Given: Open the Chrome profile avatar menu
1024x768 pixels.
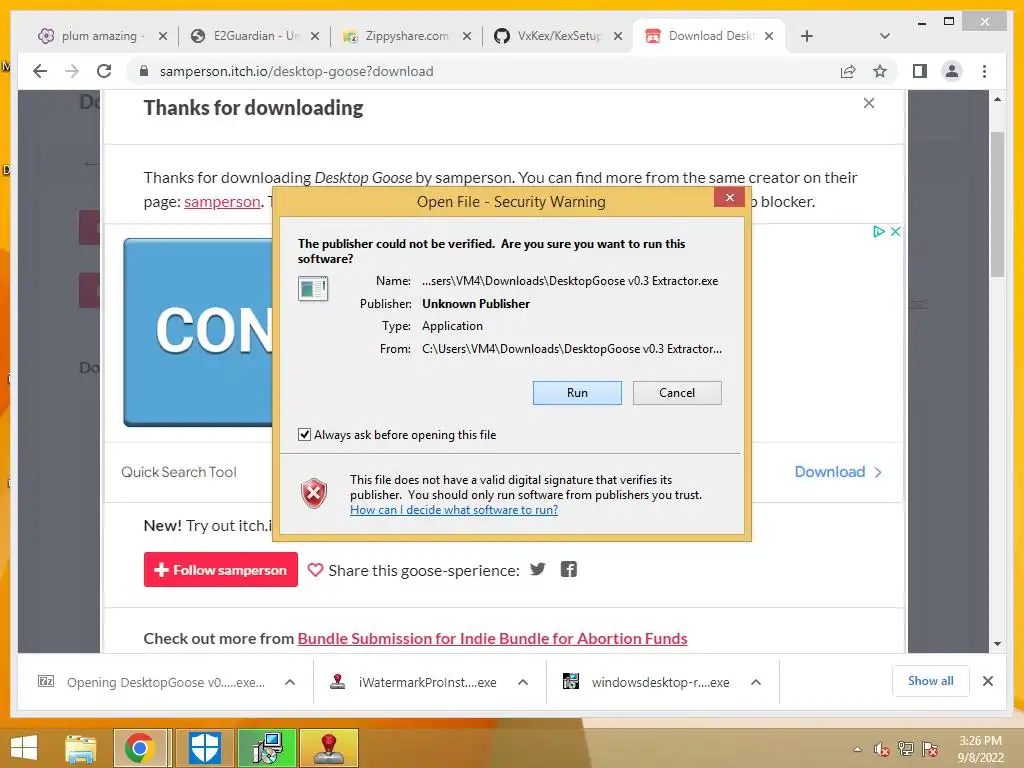Looking at the screenshot, I should pyautogui.click(x=952, y=71).
